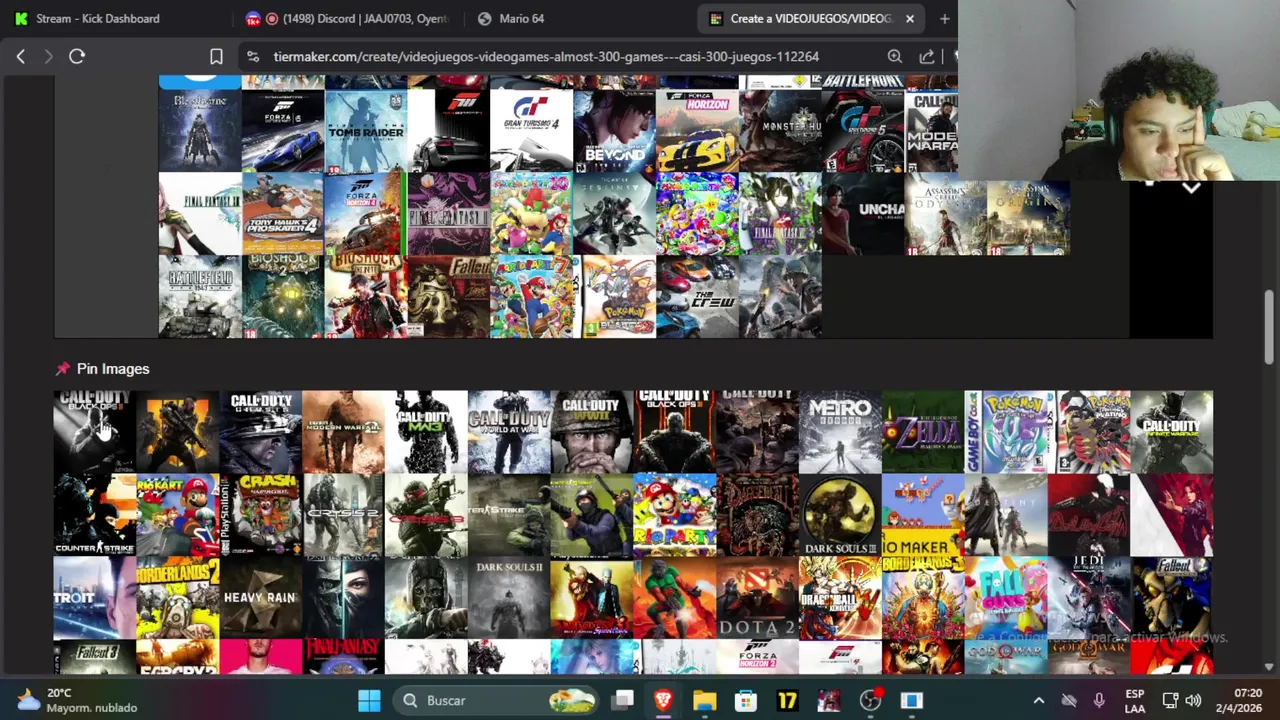Pick the Metro game image
The height and width of the screenshot is (720, 1280).
(840, 432)
